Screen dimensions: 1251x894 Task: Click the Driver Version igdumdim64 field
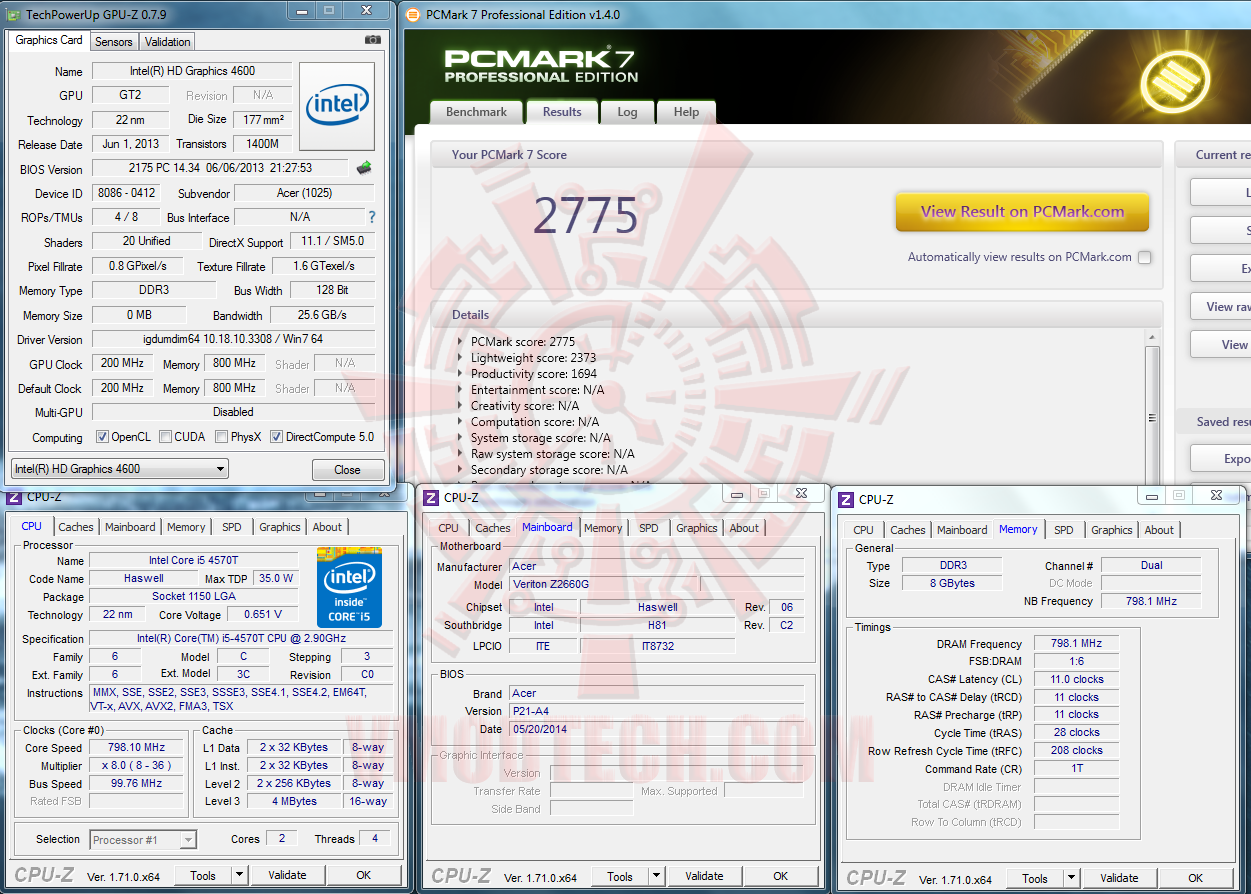coord(233,339)
